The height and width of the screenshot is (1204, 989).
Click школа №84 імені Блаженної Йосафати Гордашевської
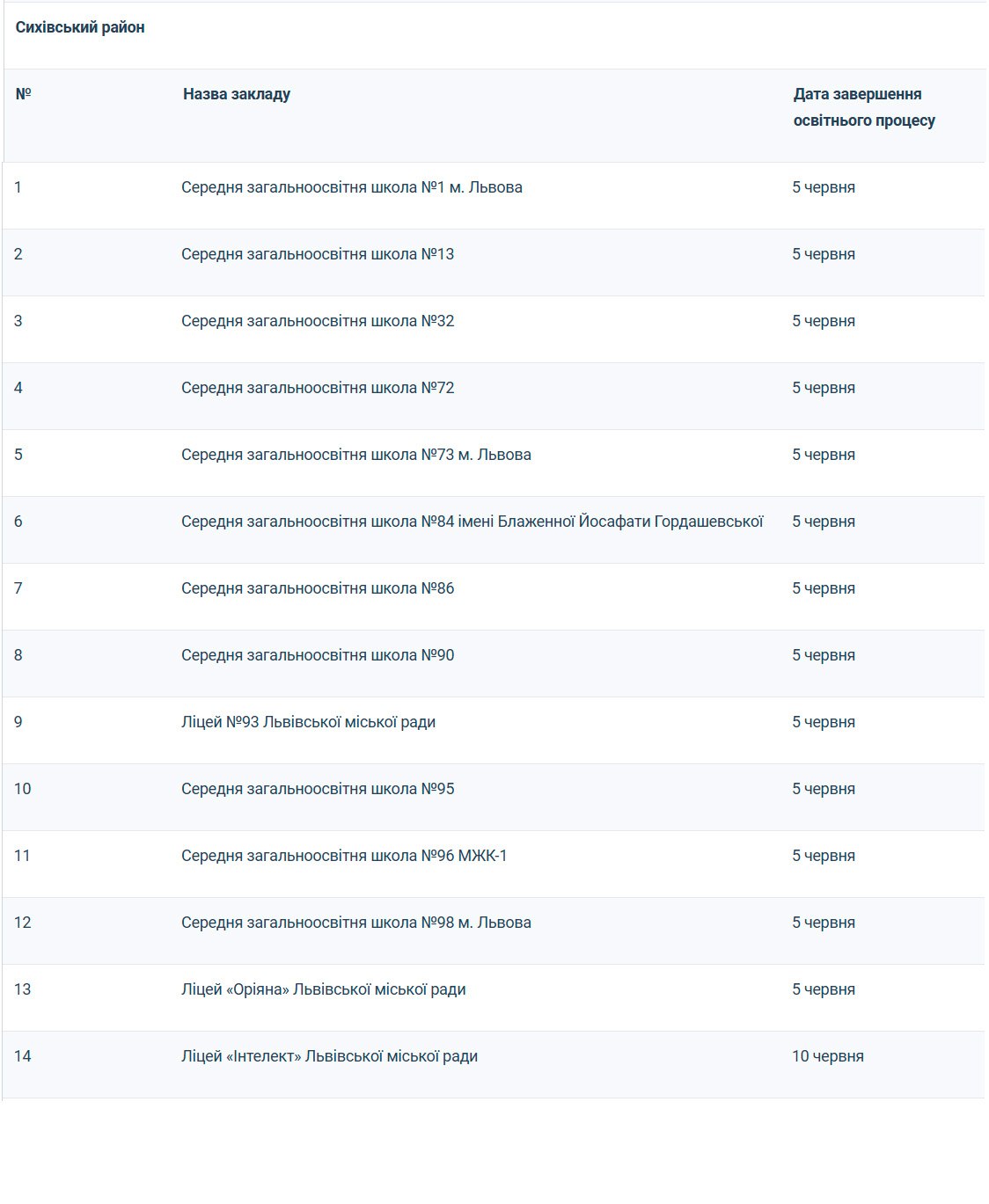473,522
